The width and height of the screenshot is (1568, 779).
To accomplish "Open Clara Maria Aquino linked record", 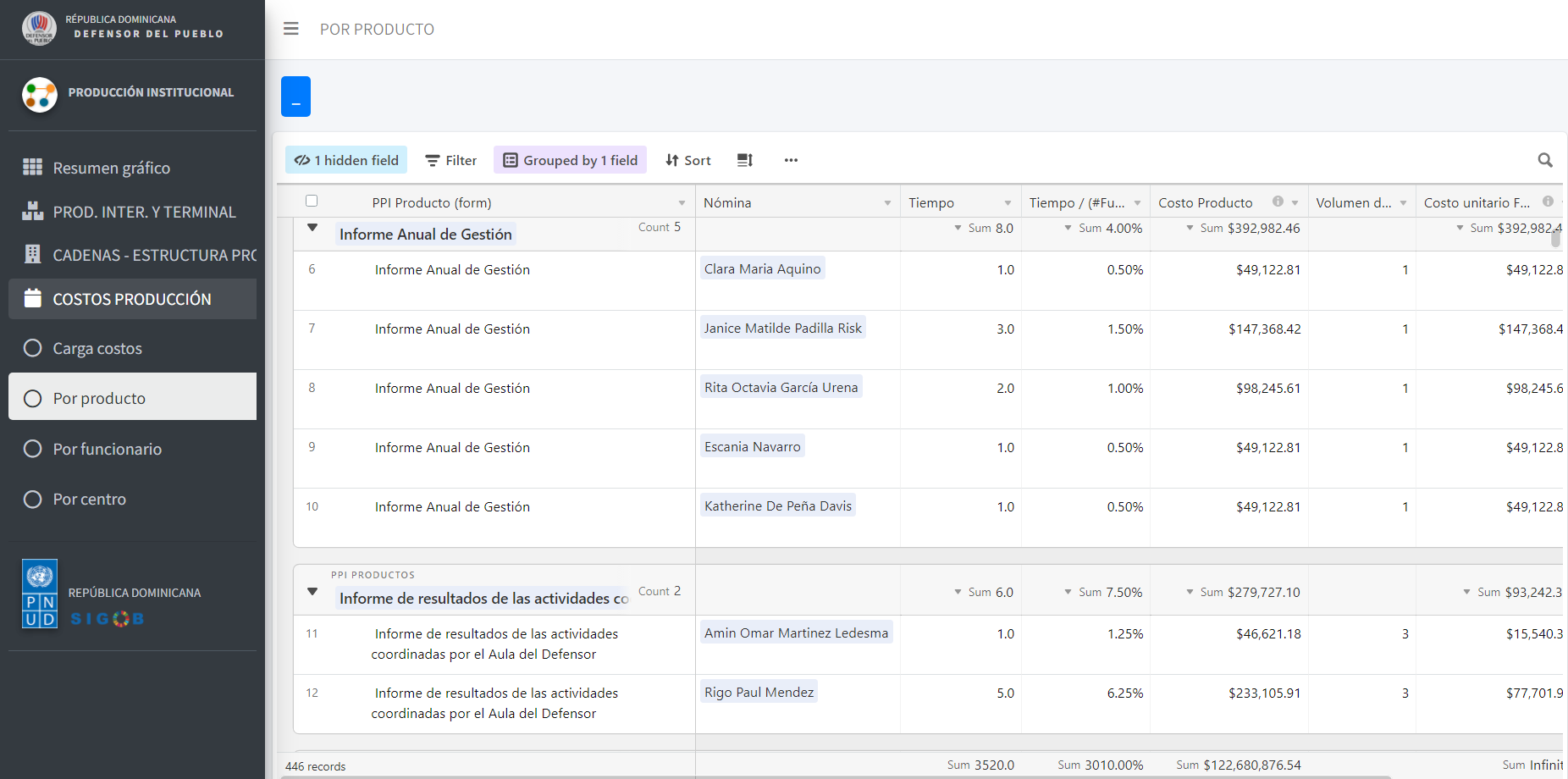I will coord(762,268).
